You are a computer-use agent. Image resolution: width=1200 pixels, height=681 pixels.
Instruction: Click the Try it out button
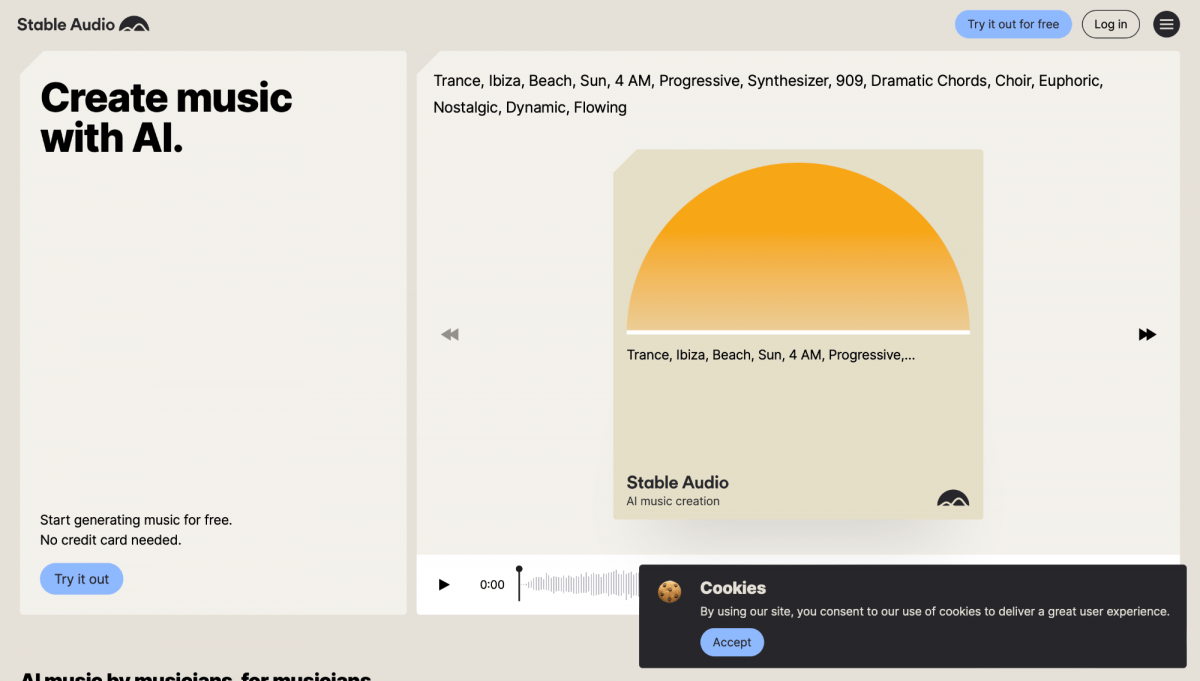81,578
